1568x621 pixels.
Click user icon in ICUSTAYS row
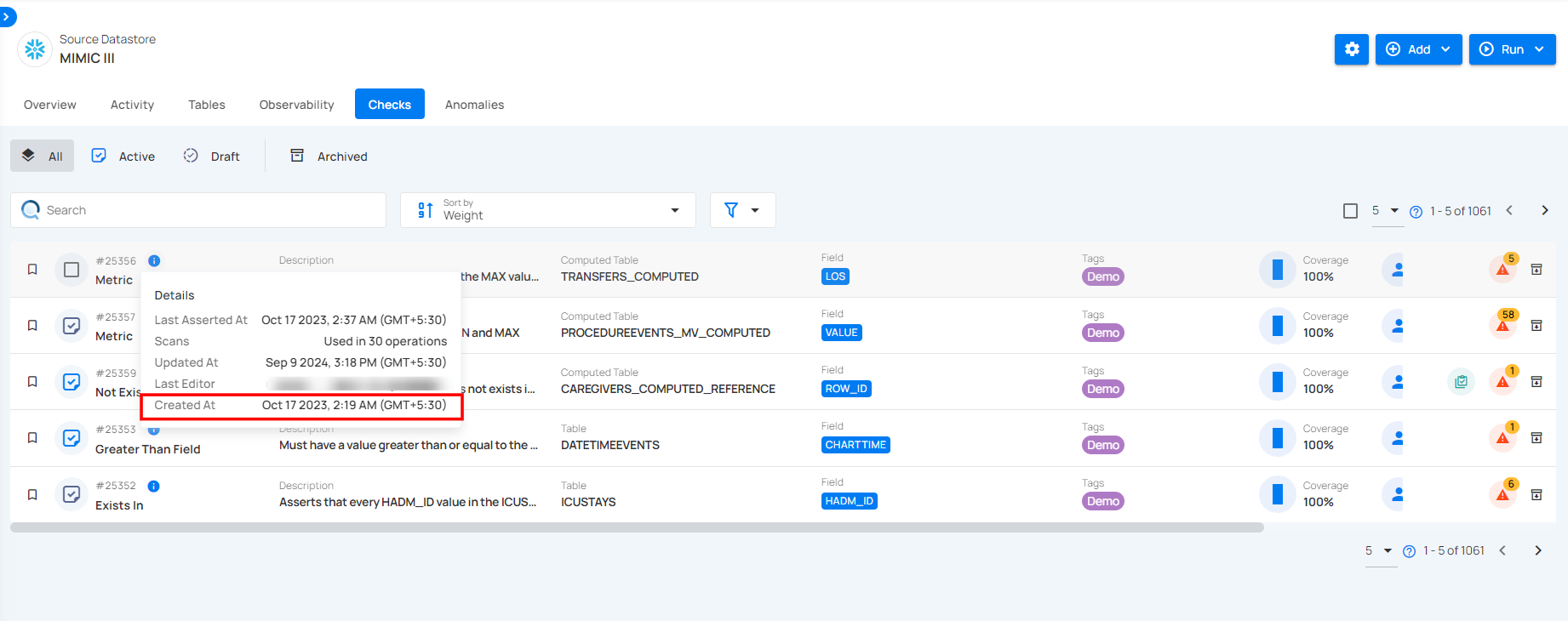(1397, 494)
